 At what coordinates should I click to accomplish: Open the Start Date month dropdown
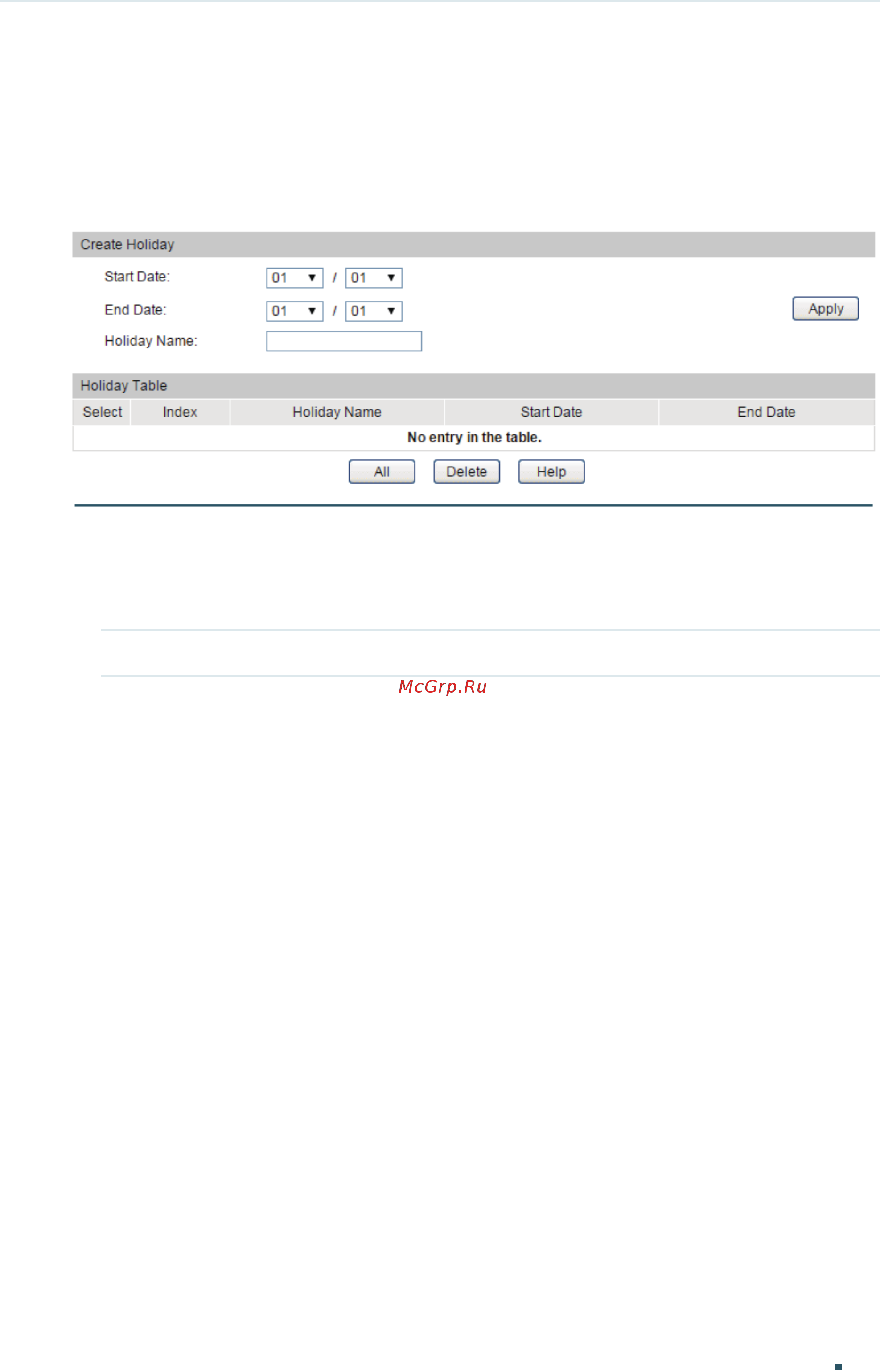pos(295,278)
